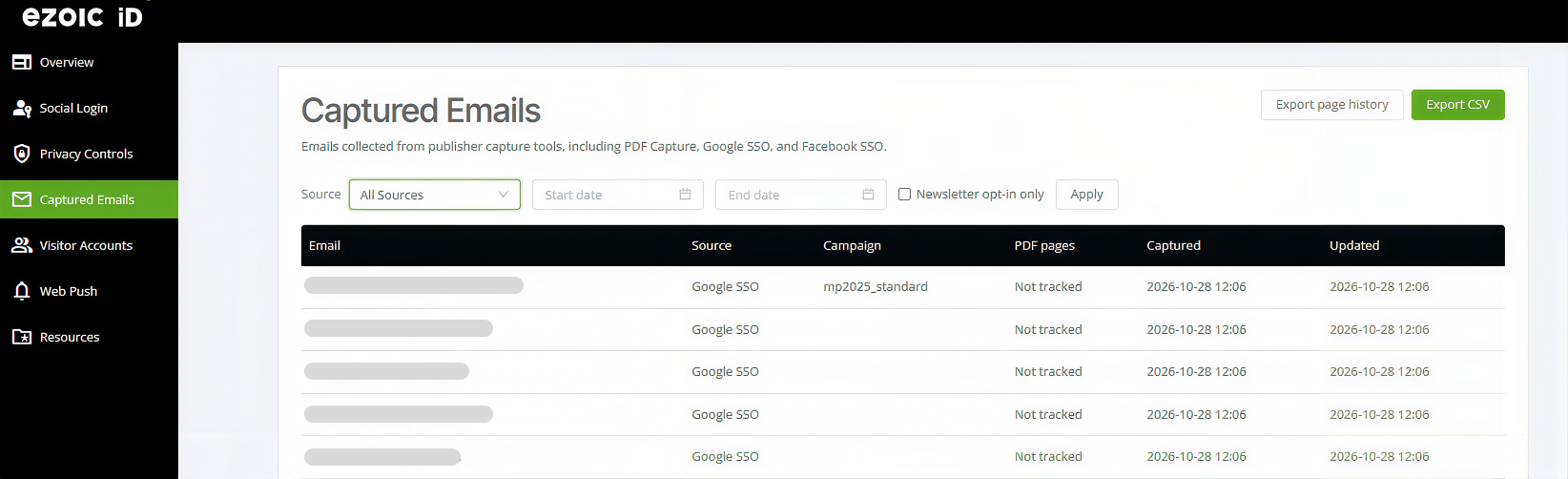Image resolution: width=1568 pixels, height=479 pixels.
Task: Click calendar icon in Start date field
Action: 685,195
